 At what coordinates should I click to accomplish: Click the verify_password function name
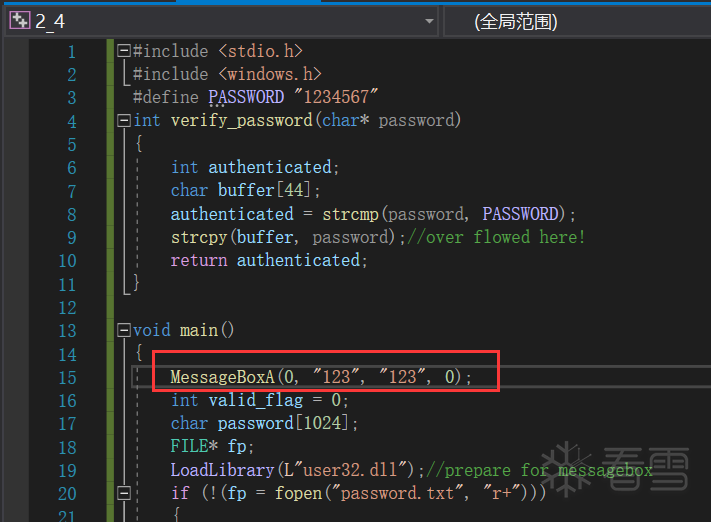(241, 121)
